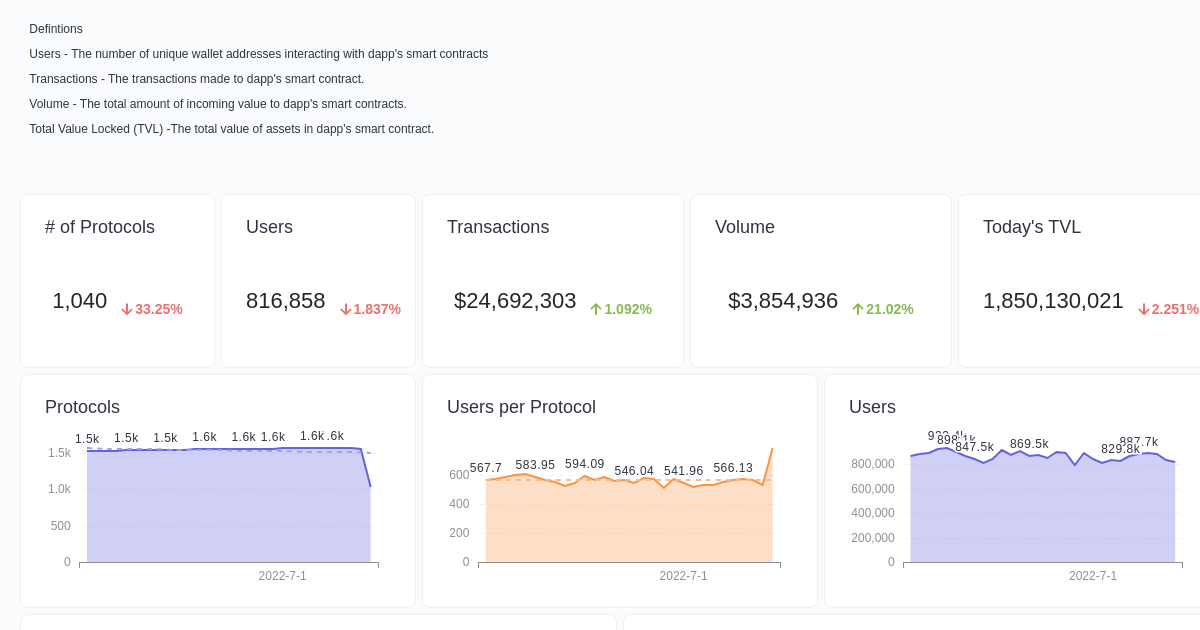The width and height of the screenshot is (1200, 630).
Task: Click the 800,000 y-axis label on Users chart
Action: coord(871,464)
